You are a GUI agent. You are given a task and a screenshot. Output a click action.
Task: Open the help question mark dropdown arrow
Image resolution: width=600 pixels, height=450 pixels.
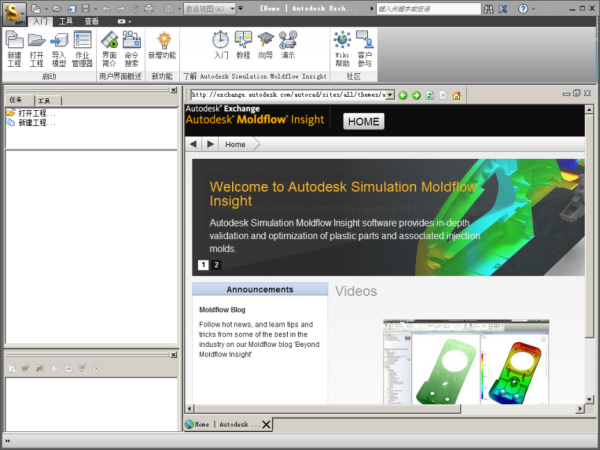tap(534, 9)
